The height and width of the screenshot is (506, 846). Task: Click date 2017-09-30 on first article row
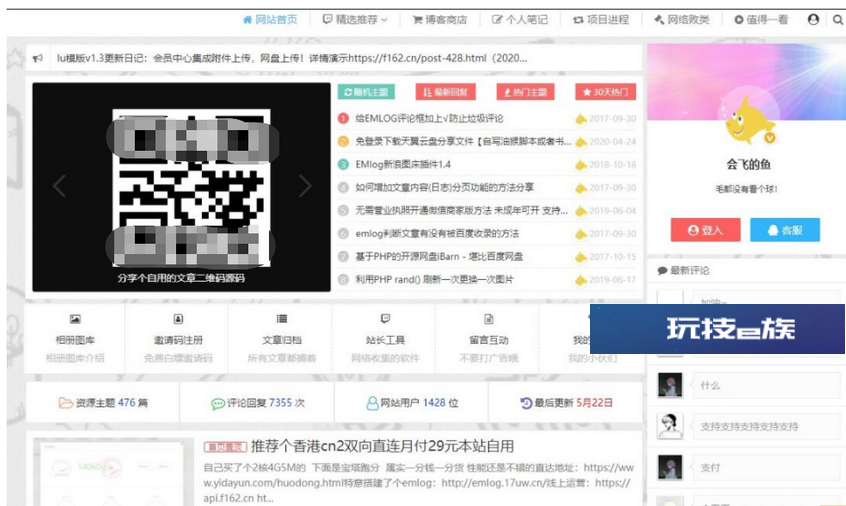click(612, 119)
